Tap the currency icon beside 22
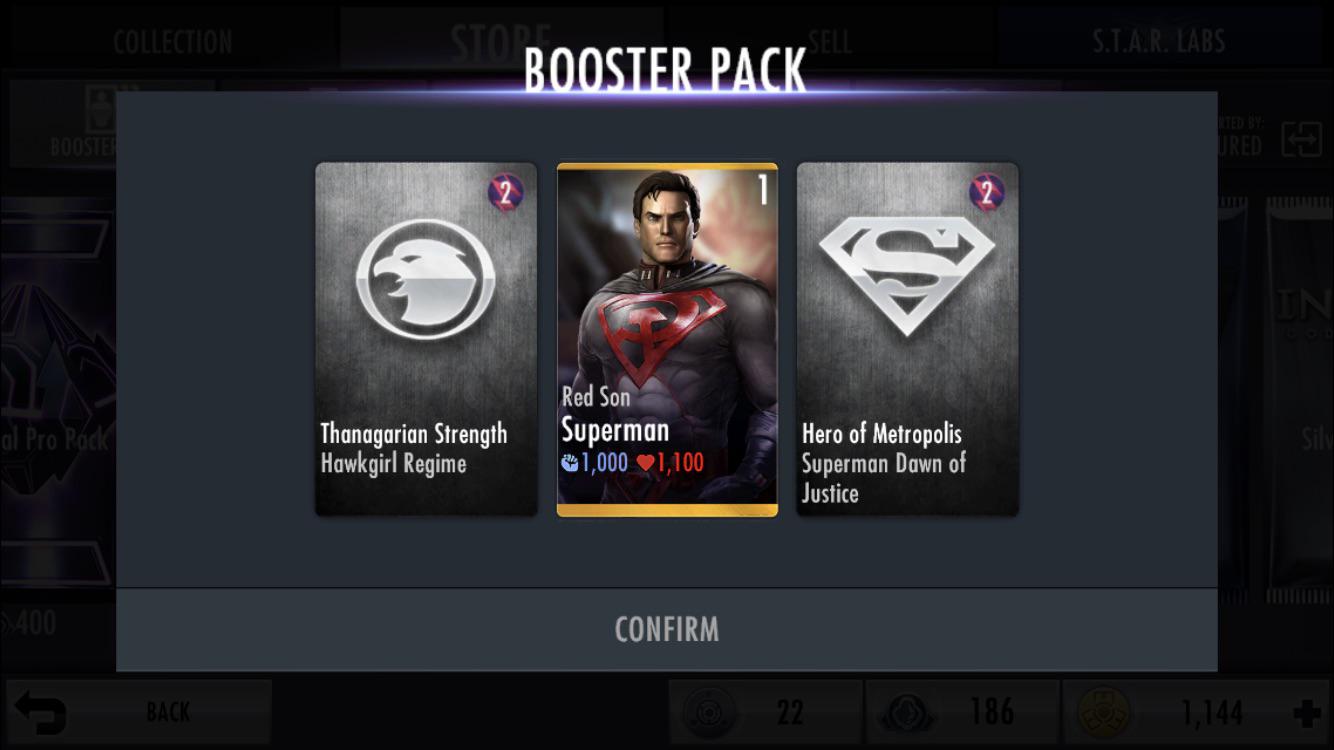 click(x=708, y=713)
